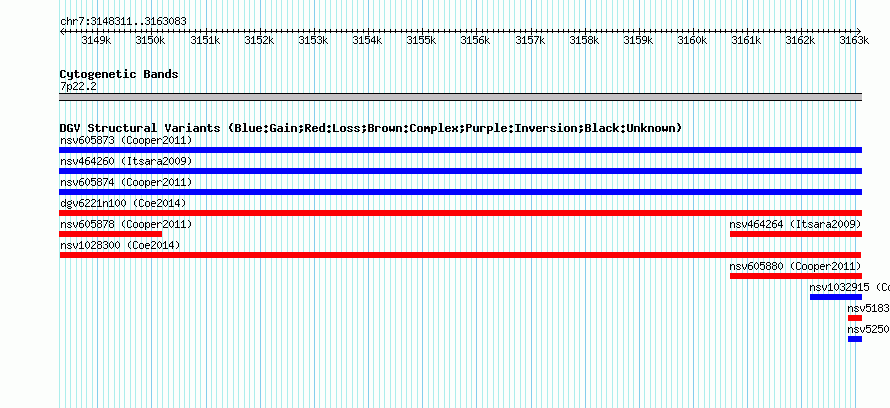The image size is (890, 408).
Task: Click the 3155k ruler tick label
Action: pos(422,40)
